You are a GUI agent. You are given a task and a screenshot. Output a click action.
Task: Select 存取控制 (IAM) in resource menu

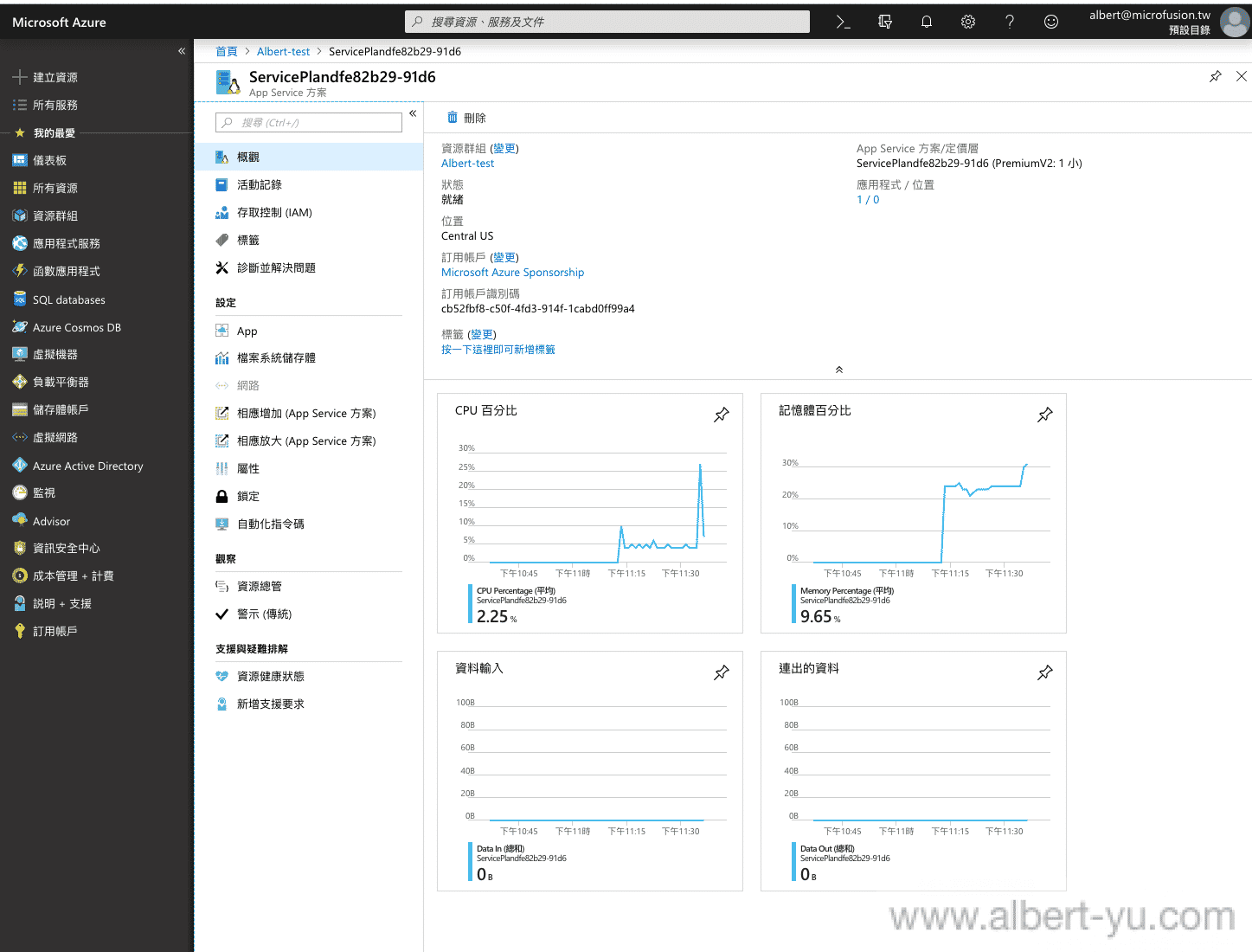tap(309, 212)
